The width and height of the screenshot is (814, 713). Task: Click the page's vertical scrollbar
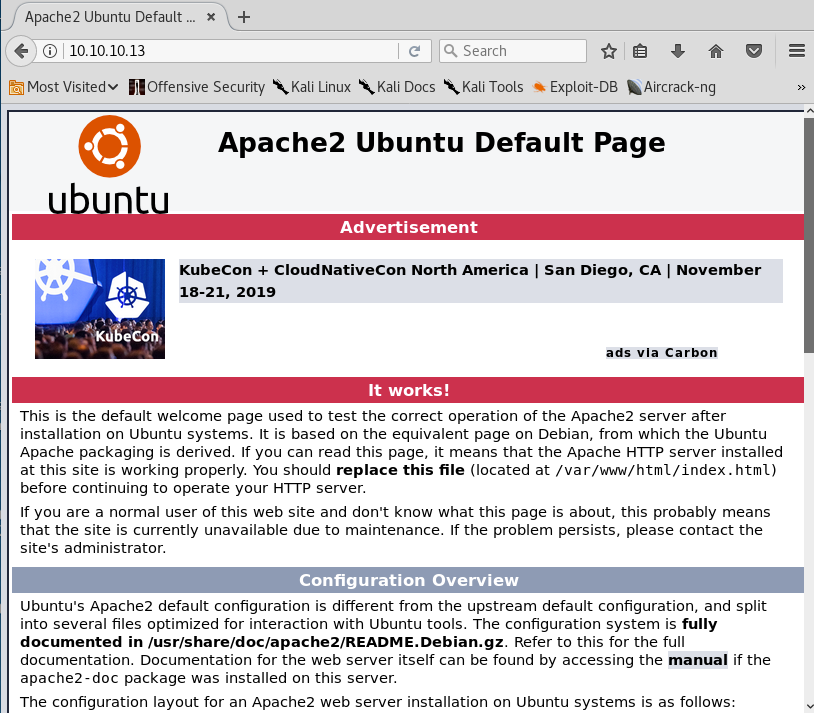pos(807,400)
